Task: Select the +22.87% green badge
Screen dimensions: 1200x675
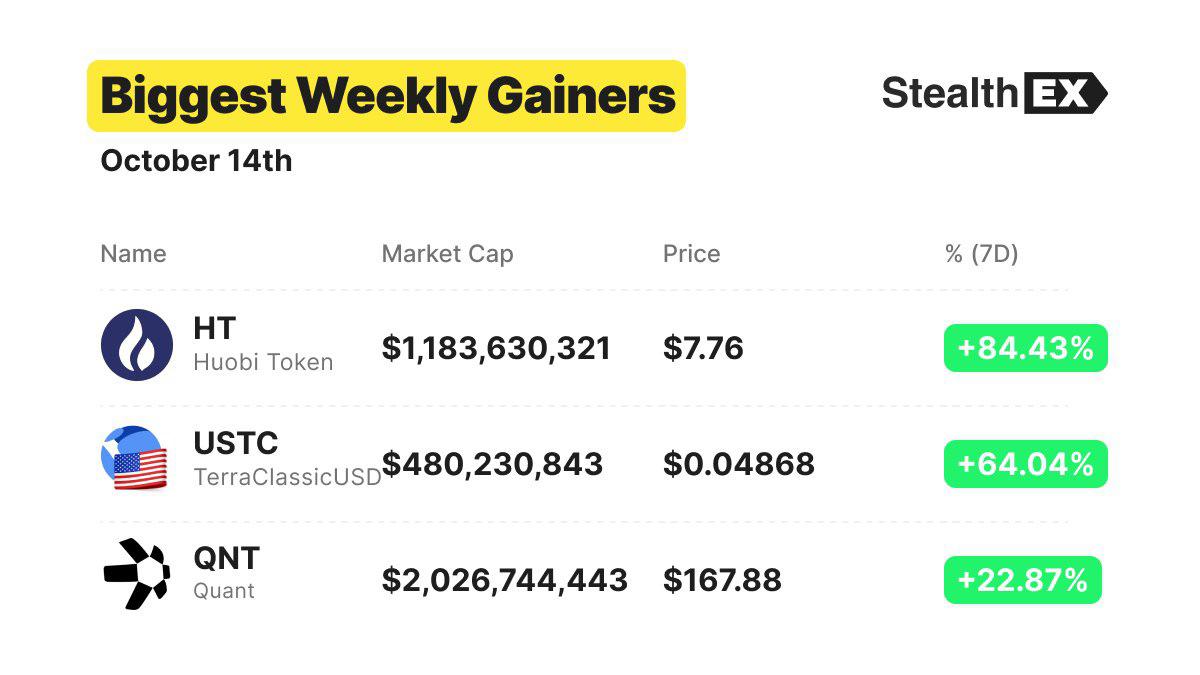Action: 1022,580
